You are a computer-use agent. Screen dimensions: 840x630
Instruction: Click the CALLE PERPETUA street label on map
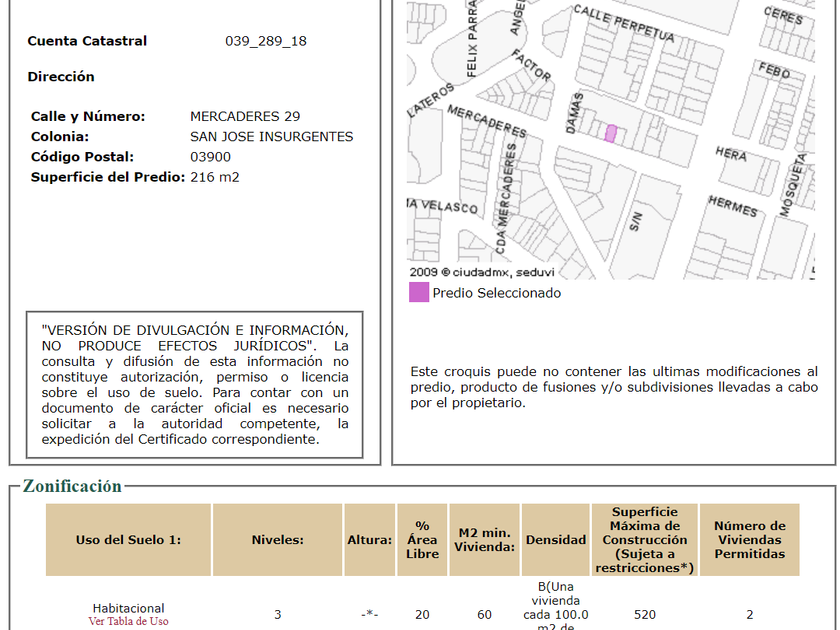tap(624, 23)
